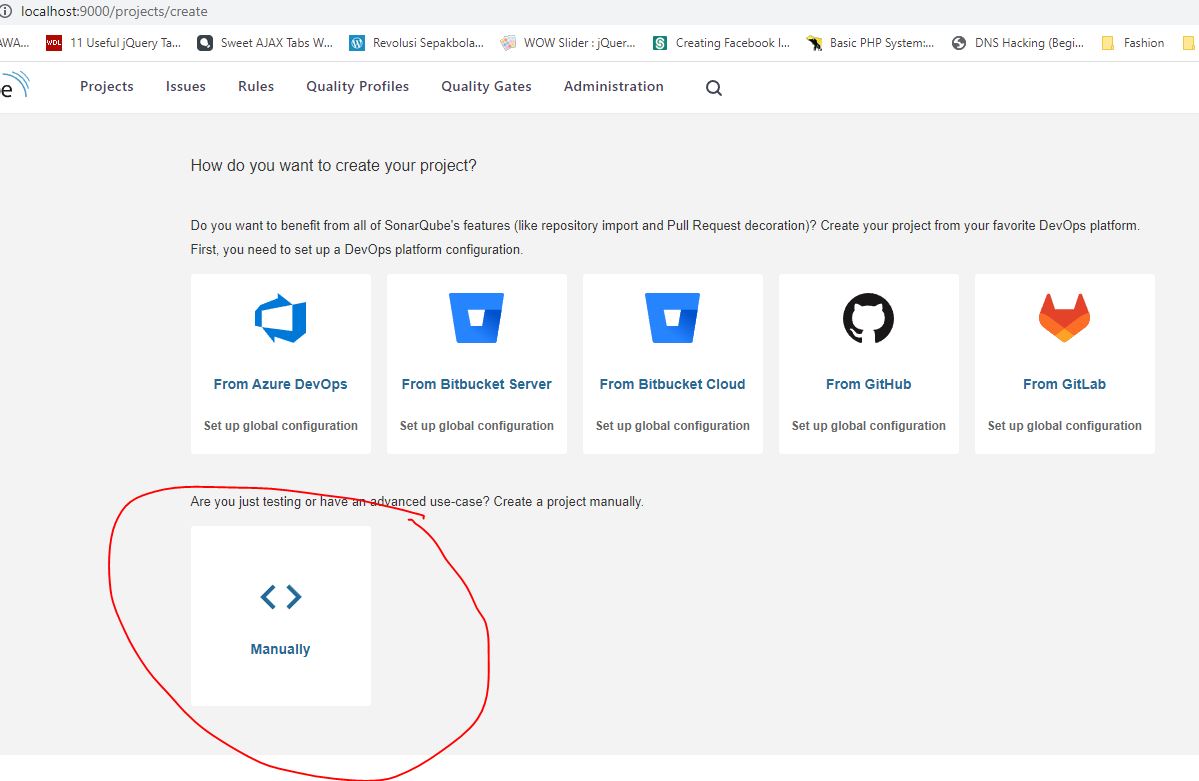The image size is (1199, 781).
Task: Click Set up global configuration under Azure DevOps
Action: pyautogui.click(x=281, y=425)
